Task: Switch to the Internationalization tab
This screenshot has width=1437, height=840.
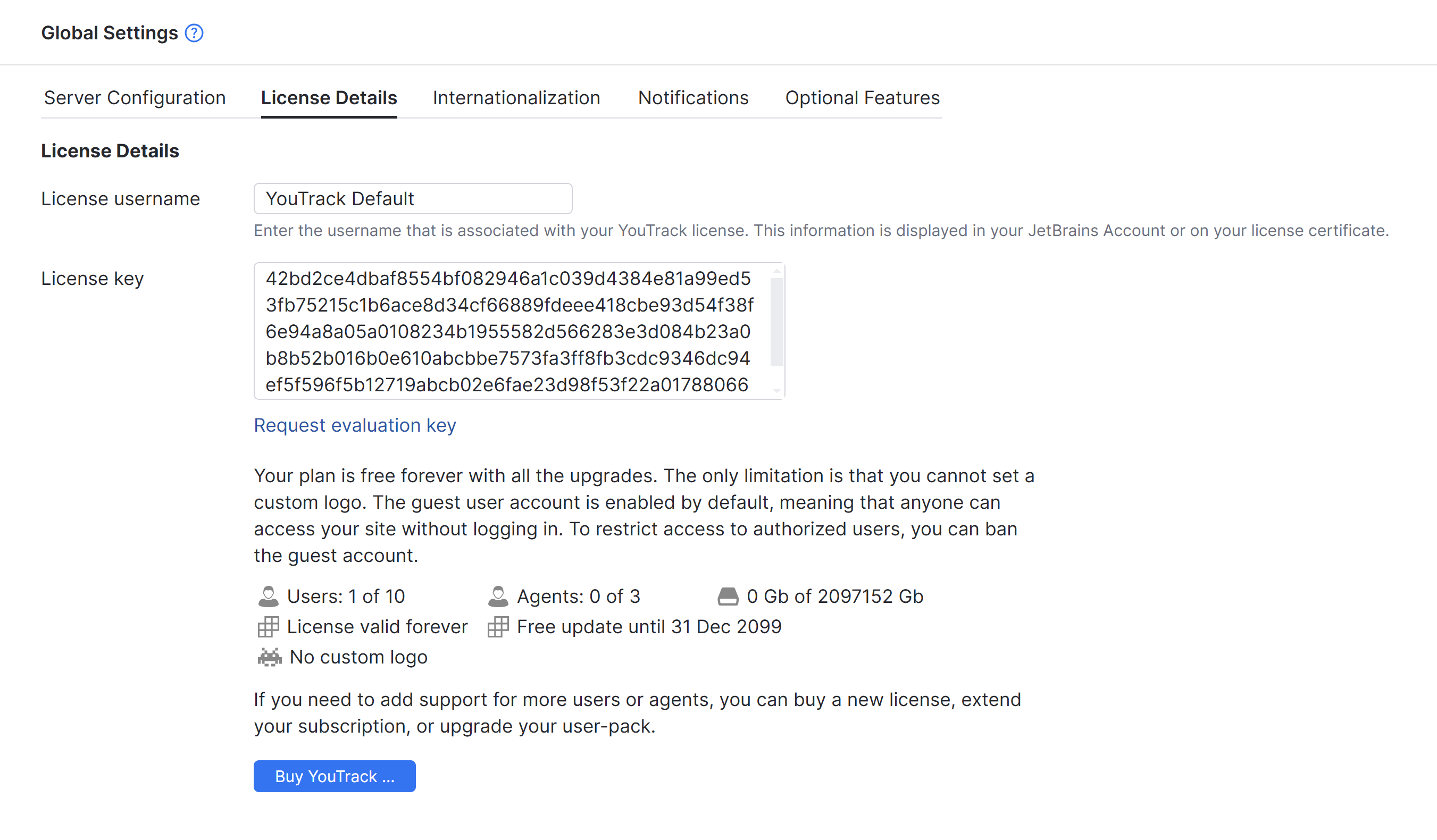Action: [516, 98]
